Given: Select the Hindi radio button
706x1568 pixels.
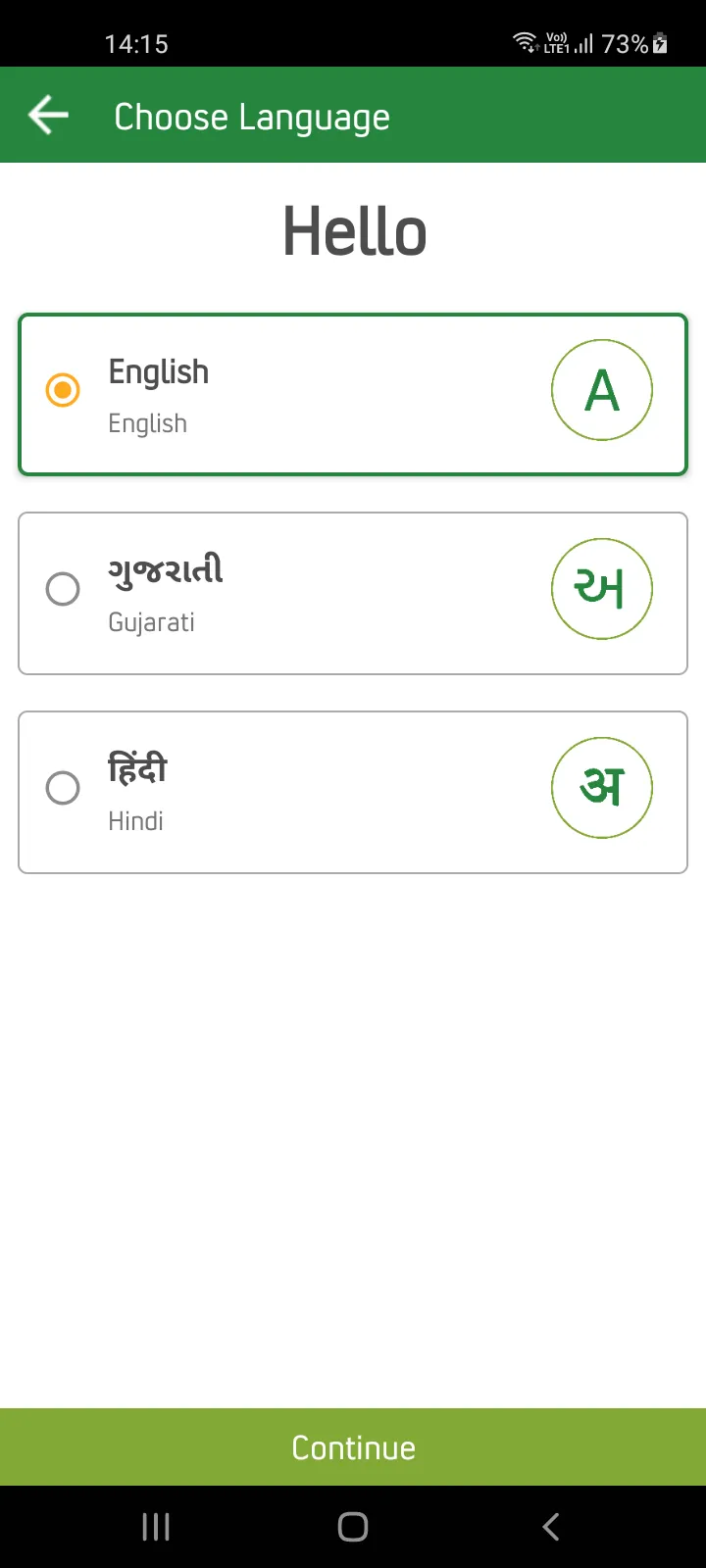Looking at the screenshot, I should click(x=63, y=788).
